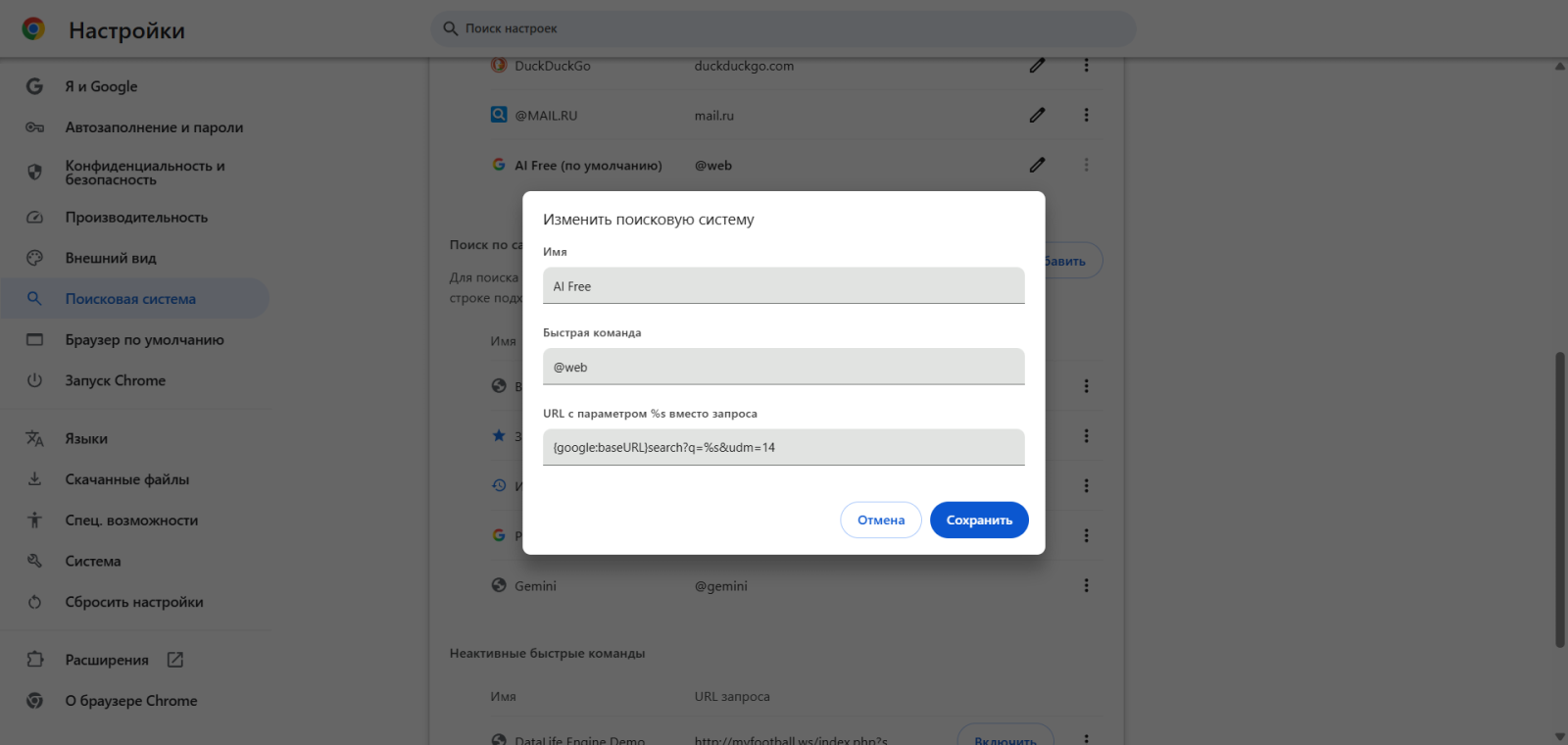Click the pencil edit icon for DuckDuckGo
The image size is (1568, 745).
click(1037, 66)
